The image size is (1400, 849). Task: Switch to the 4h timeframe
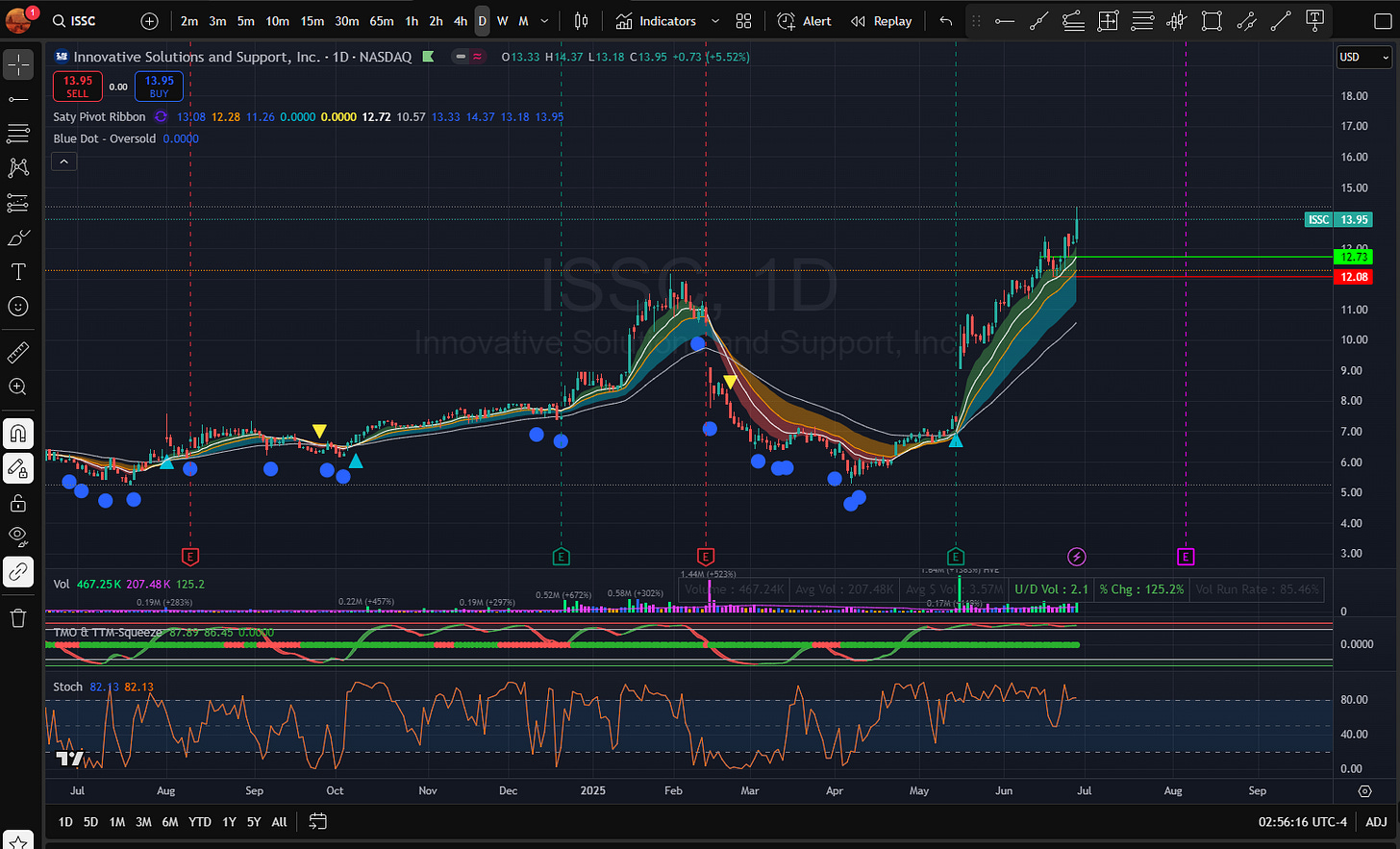pyautogui.click(x=461, y=21)
